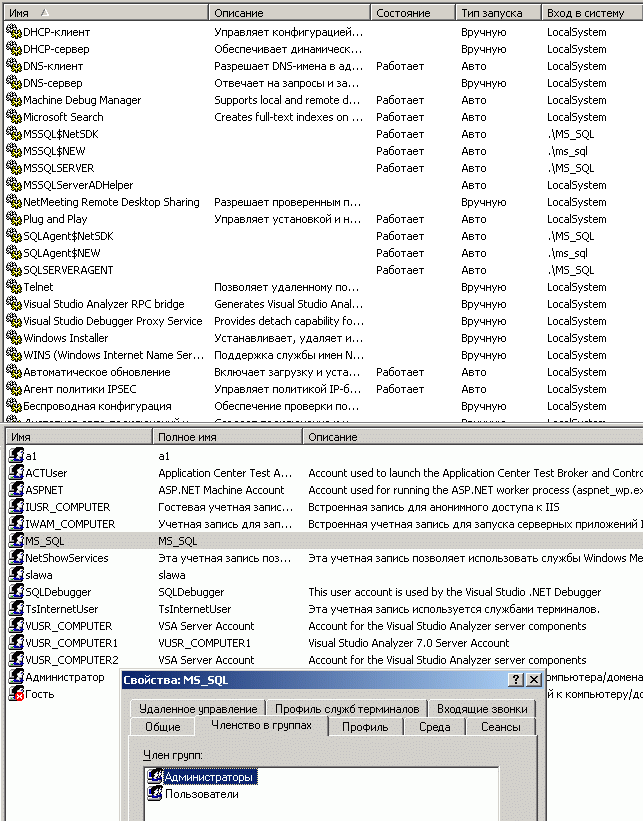Sort services by Вход в систему header

[x=592, y=13]
